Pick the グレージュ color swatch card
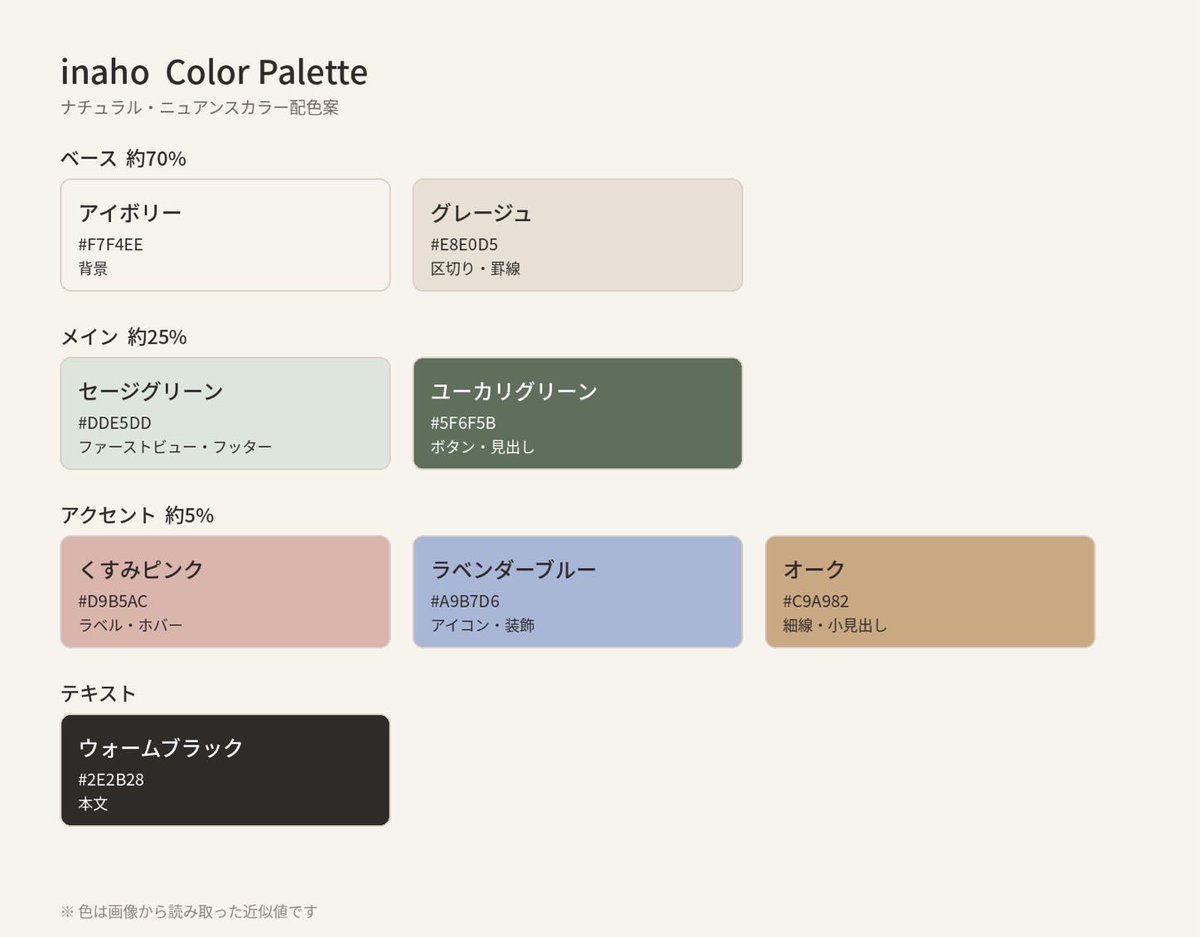The width and height of the screenshot is (1200, 937). tap(578, 235)
